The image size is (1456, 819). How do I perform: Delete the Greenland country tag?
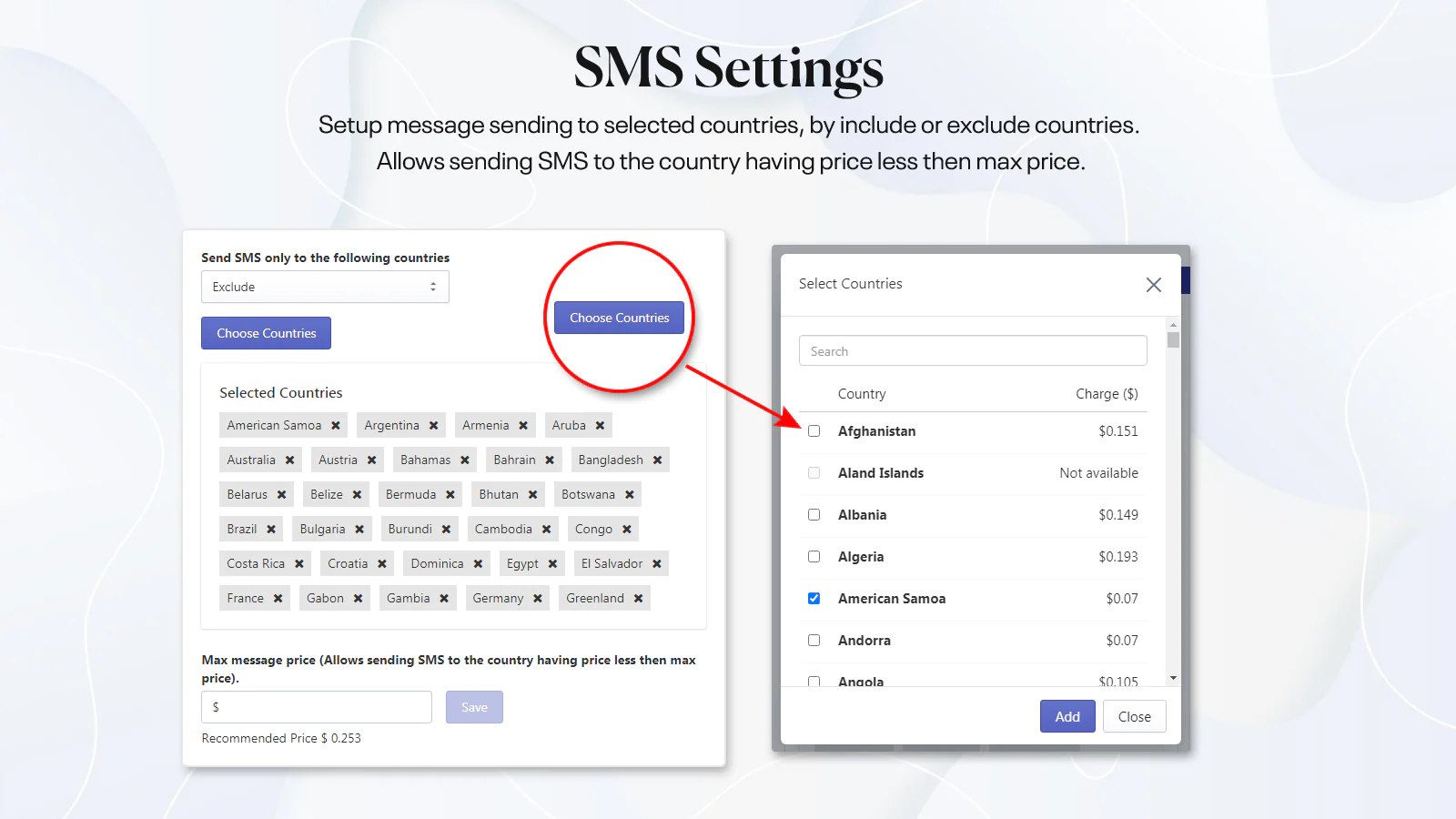coord(638,598)
